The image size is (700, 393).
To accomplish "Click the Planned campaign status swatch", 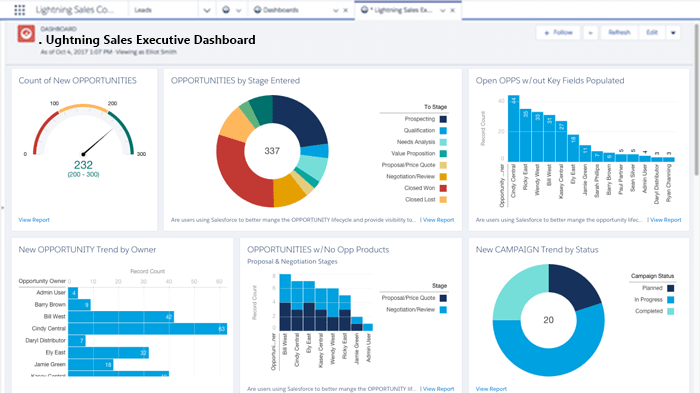I will pos(671,288).
